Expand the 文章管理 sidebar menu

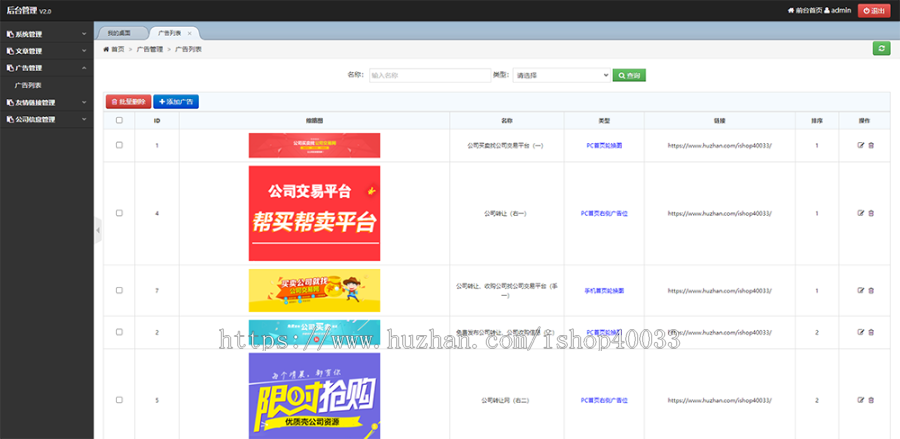click(46, 50)
